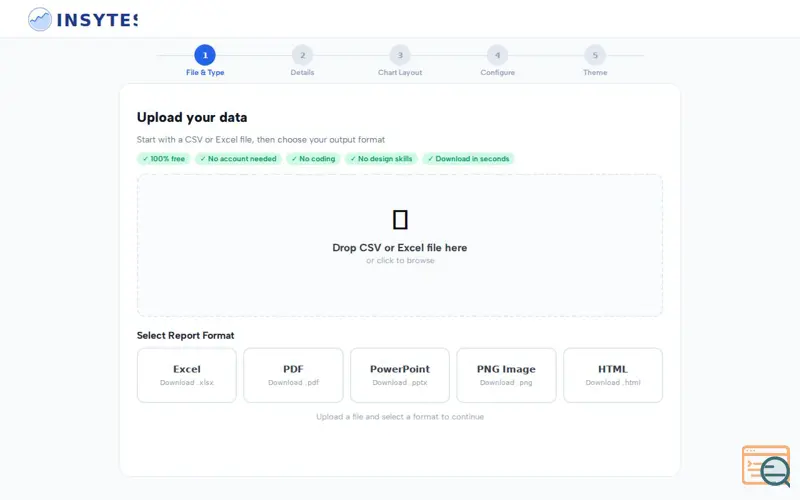Click the INSYTES brand name text
Screen dimensions: 800x500
click(97, 20)
